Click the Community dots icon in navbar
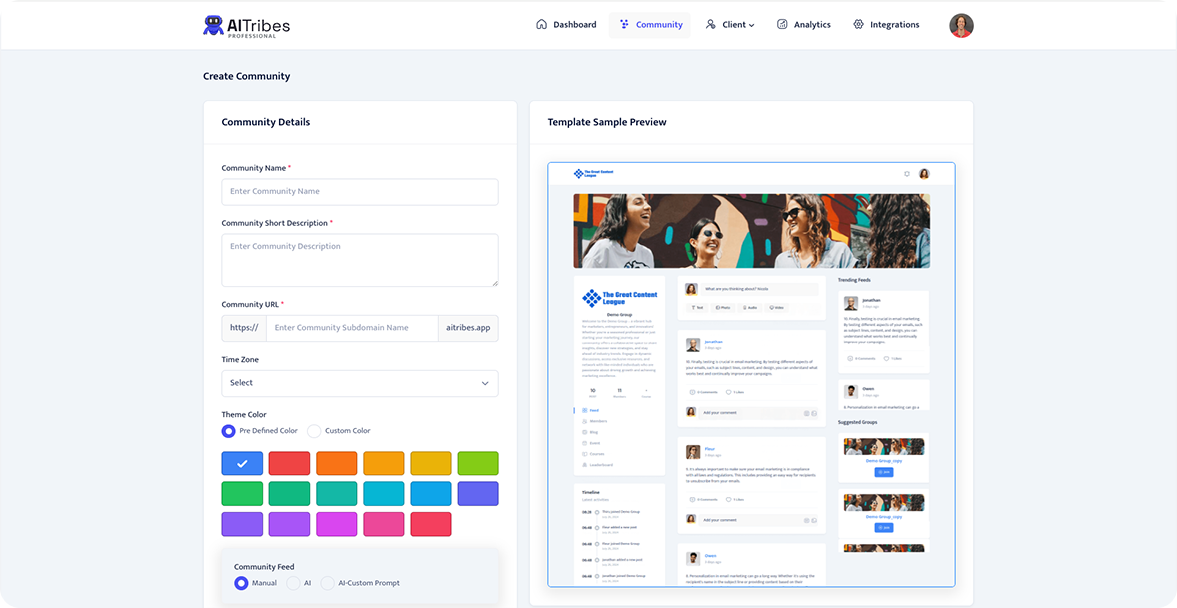Image resolution: width=1177 pixels, height=608 pixels. point(624,25)
